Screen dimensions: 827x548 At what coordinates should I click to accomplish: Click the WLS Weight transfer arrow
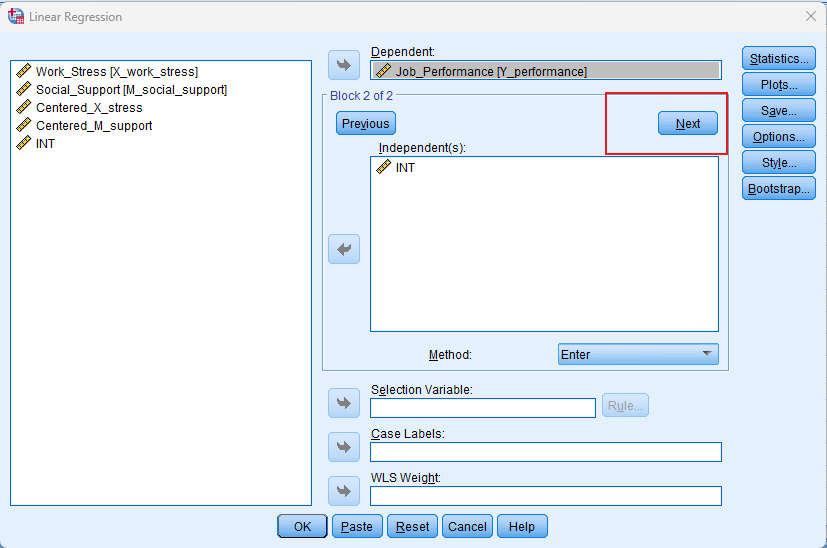click(x=344, y=491)
